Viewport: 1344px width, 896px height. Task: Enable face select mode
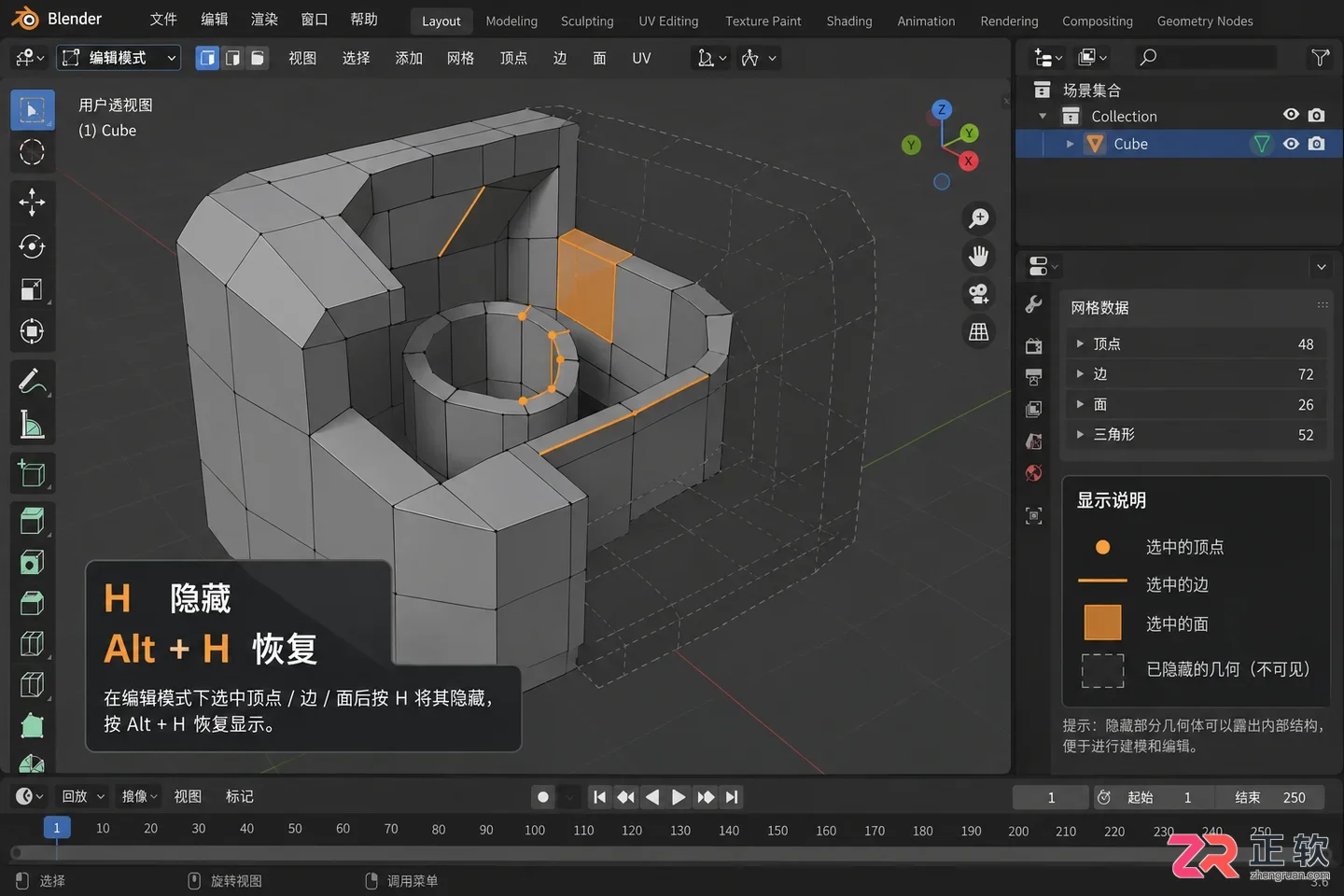(257, 58)
